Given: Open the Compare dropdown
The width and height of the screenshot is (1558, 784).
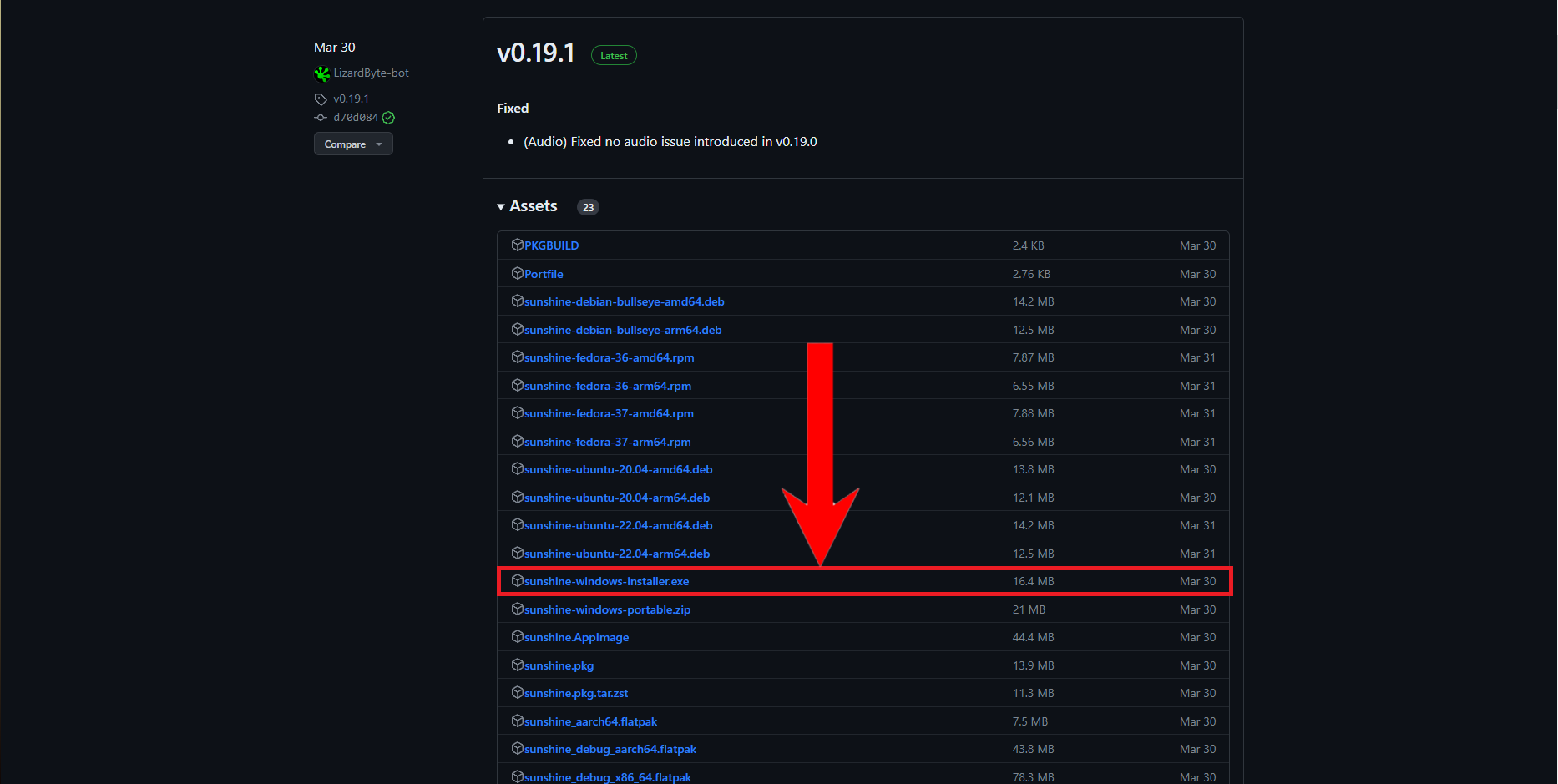Looking at the screenshot, I should click(x=353, y=144).
